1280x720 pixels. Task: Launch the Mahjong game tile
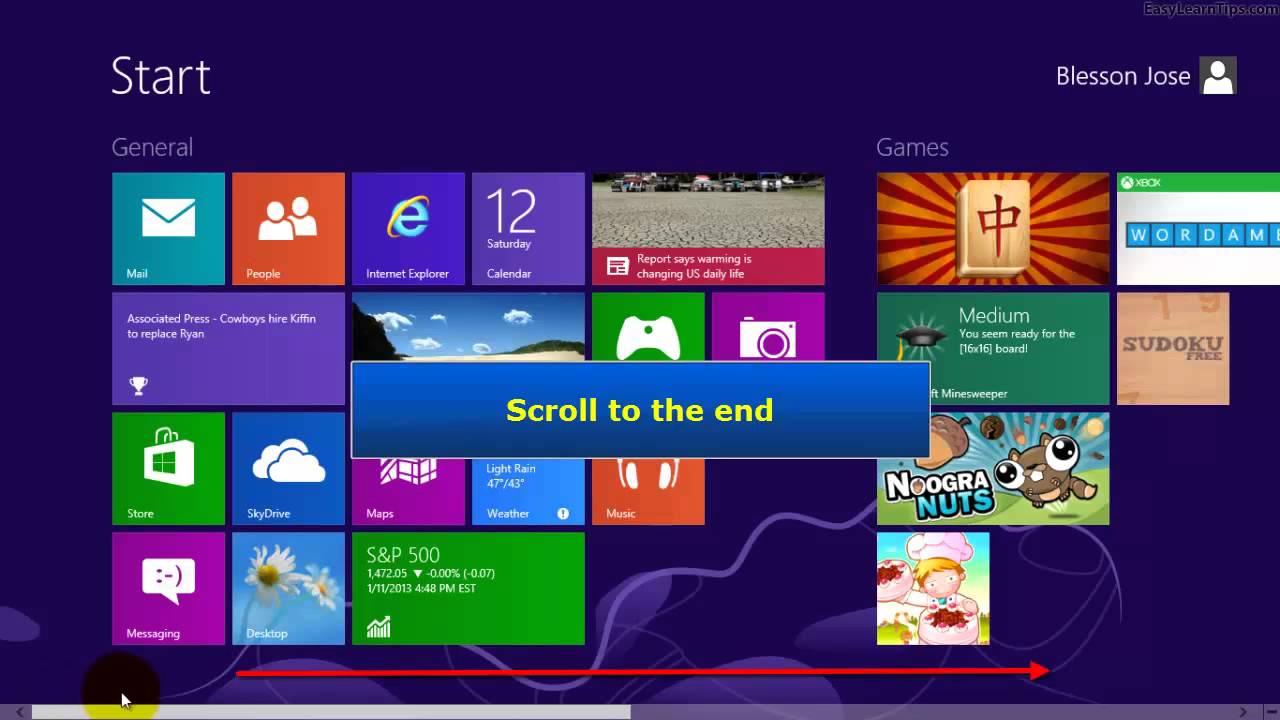click(993, 229)
